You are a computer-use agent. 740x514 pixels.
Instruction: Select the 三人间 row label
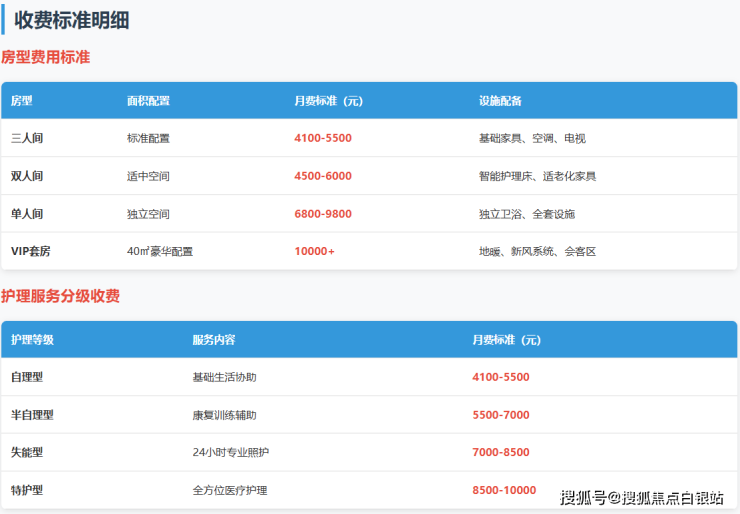tap(27, 138)
